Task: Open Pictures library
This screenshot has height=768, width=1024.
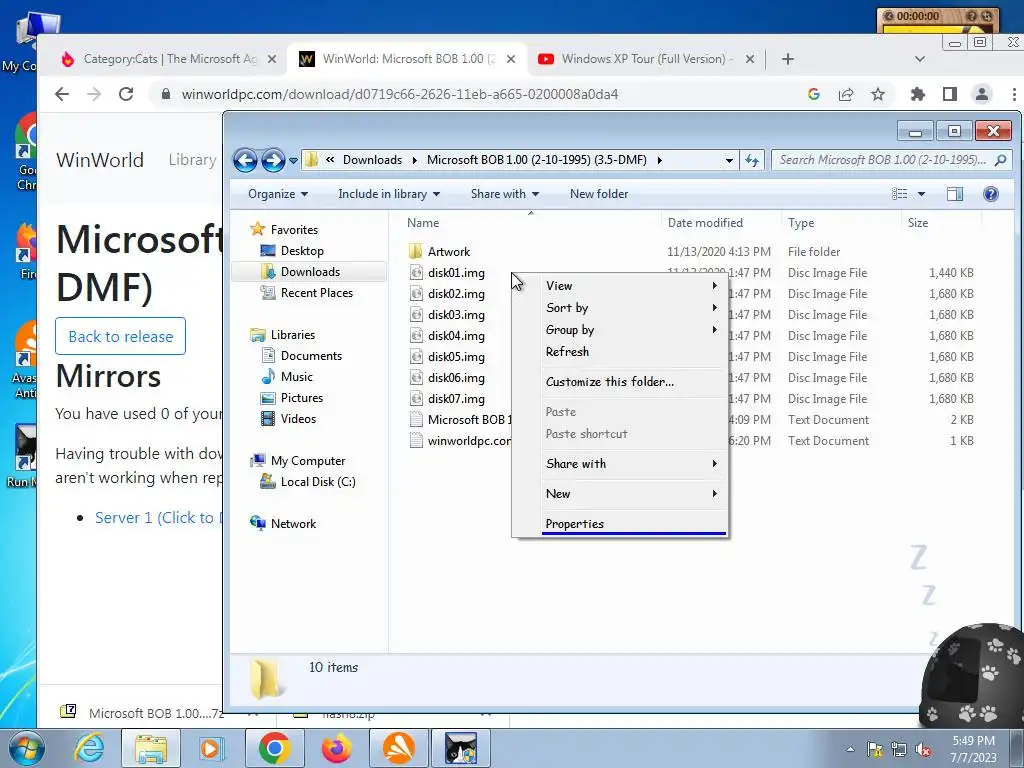Action: tap(292, 398)
